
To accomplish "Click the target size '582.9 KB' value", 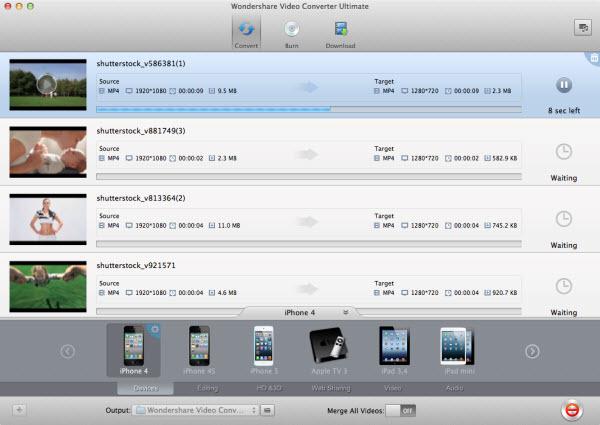I will click(x=505, y=158).
